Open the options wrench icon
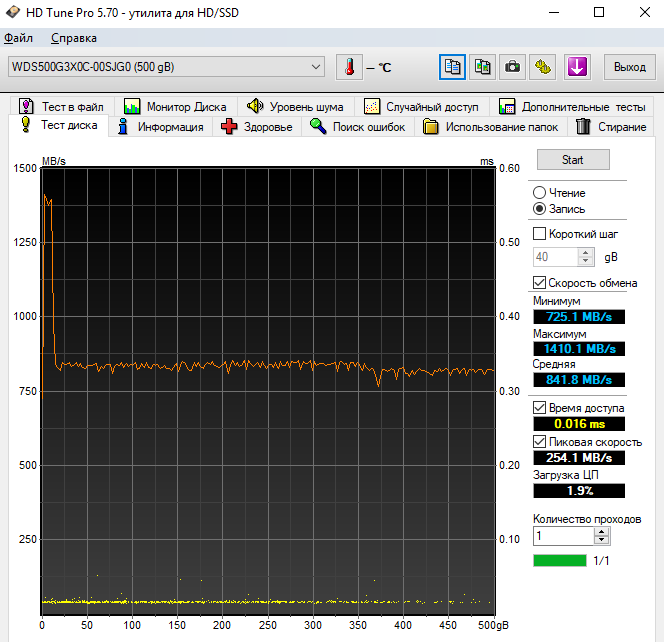Screen dimensions: 664x642 point(543,67)
